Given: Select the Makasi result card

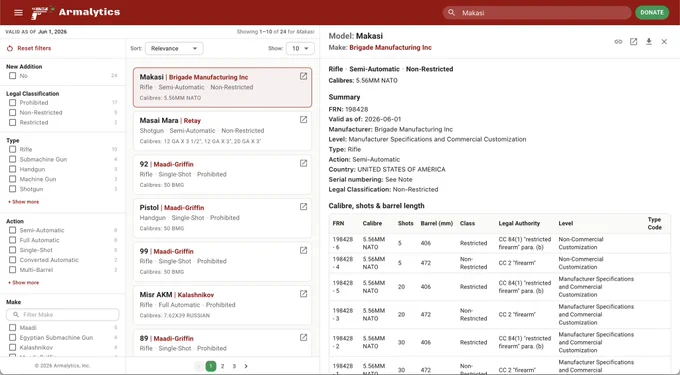Looking at the screenshot, I should [222, 87].
